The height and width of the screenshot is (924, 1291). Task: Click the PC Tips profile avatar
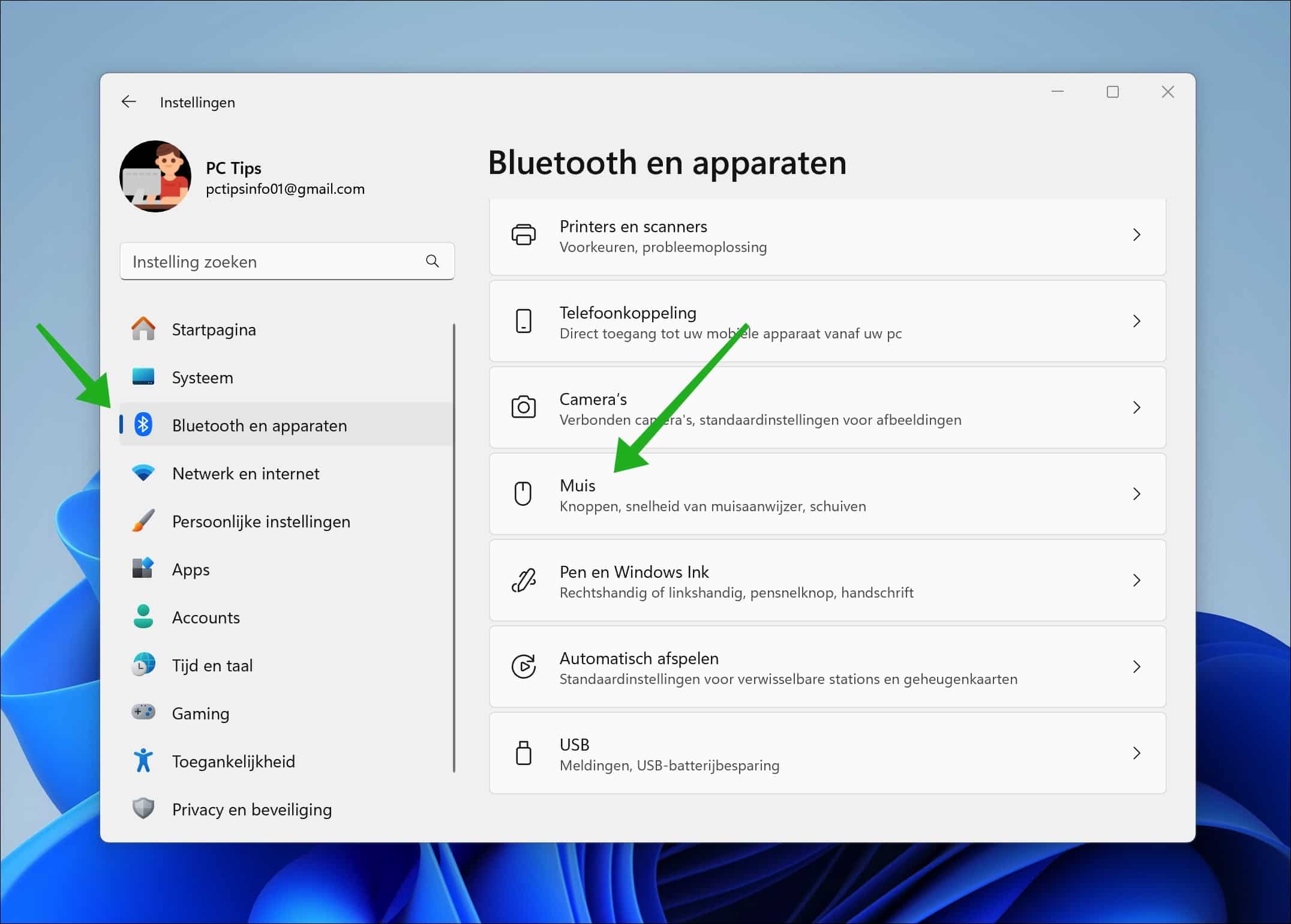click(155, 176)
